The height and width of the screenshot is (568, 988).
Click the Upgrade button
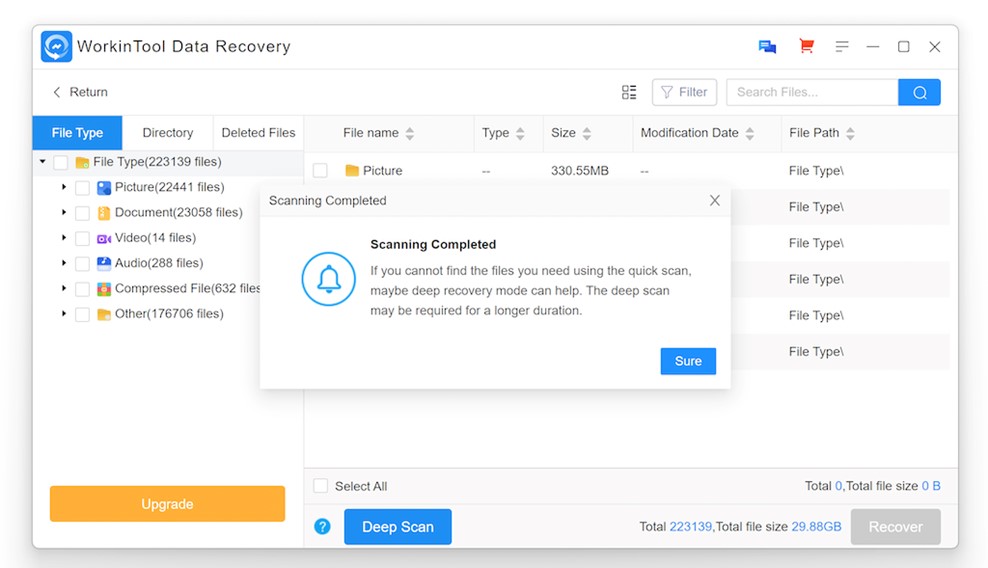click(x=167, y=504)
